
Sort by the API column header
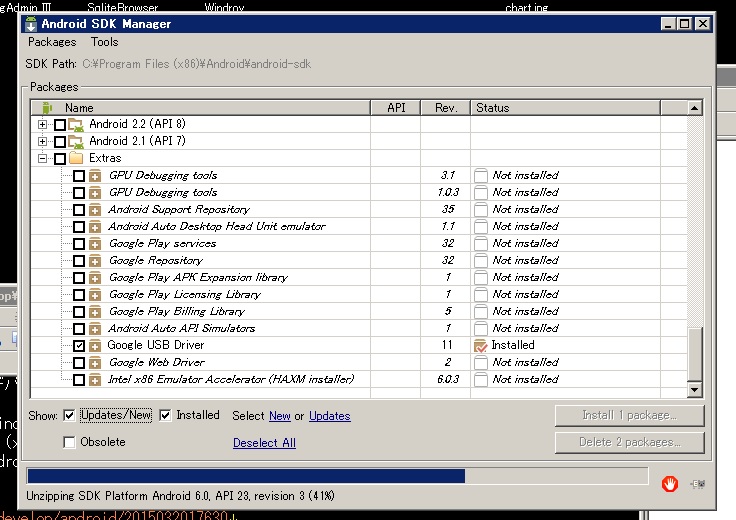(x=396, y=108)
